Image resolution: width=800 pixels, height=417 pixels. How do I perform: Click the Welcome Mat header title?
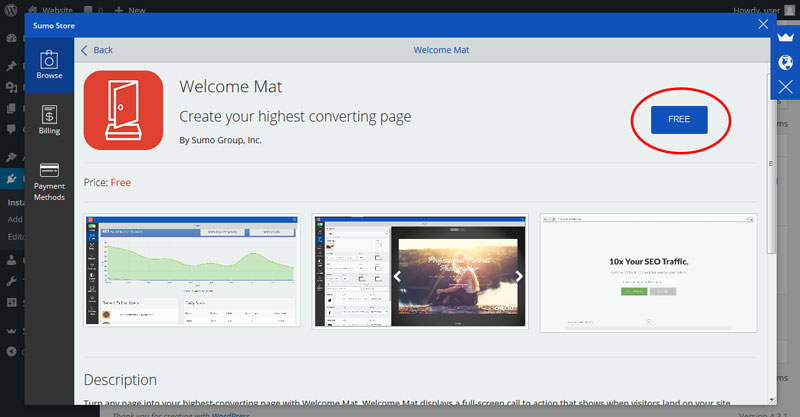[x=441, y=50]
